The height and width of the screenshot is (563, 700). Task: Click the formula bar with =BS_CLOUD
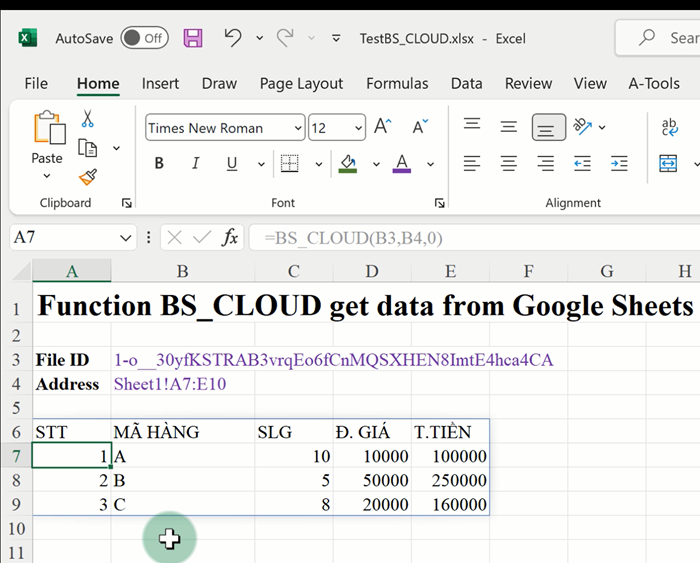tap(475, 238)
